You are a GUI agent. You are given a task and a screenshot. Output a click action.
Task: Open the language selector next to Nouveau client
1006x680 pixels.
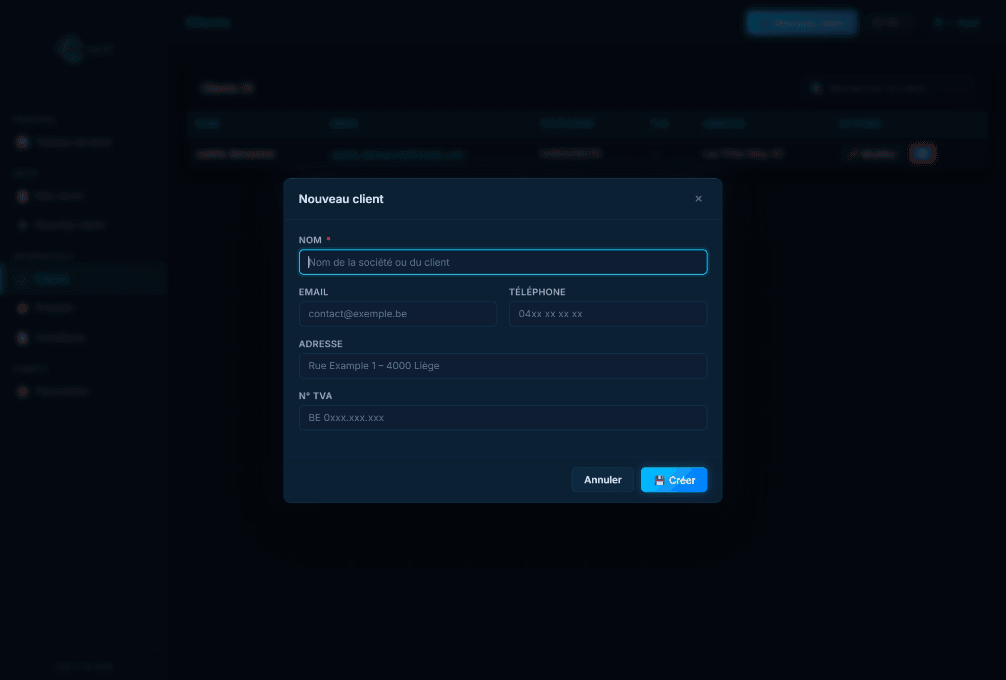(x=887, y=22)
